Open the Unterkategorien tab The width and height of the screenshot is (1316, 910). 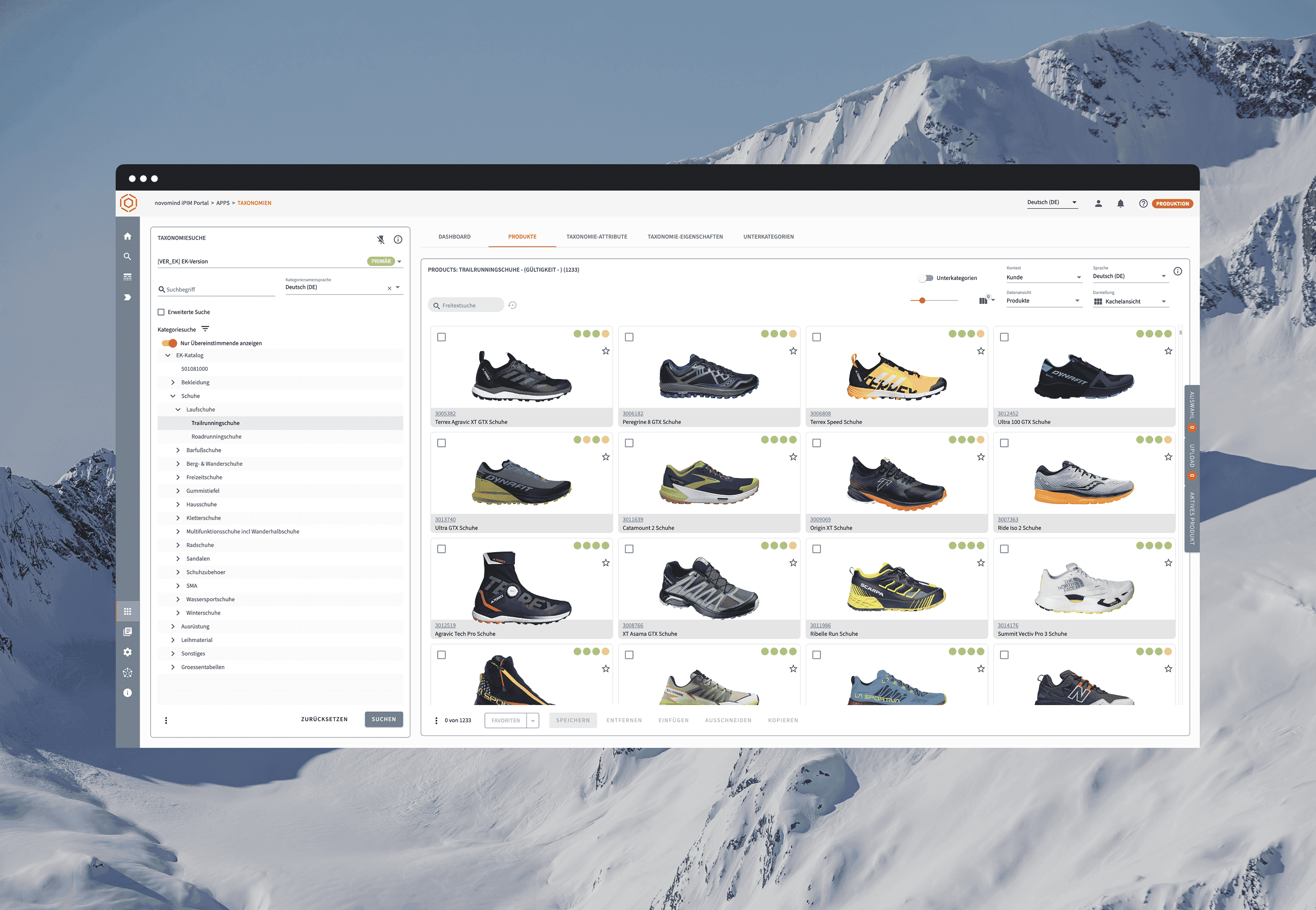point(768,237)
